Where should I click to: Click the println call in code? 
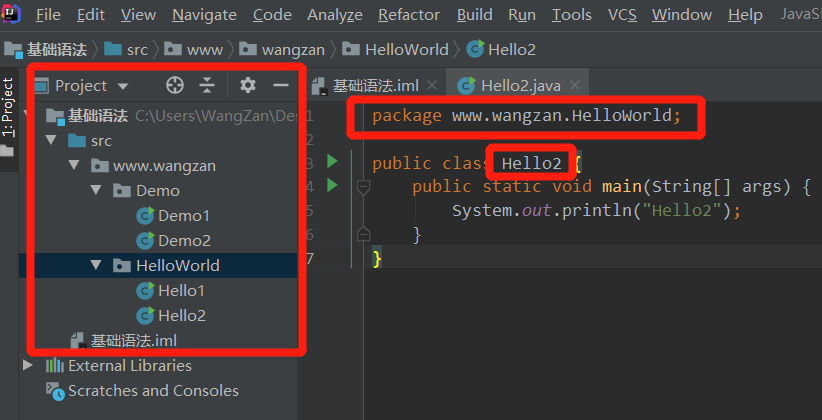coord(597,211)
